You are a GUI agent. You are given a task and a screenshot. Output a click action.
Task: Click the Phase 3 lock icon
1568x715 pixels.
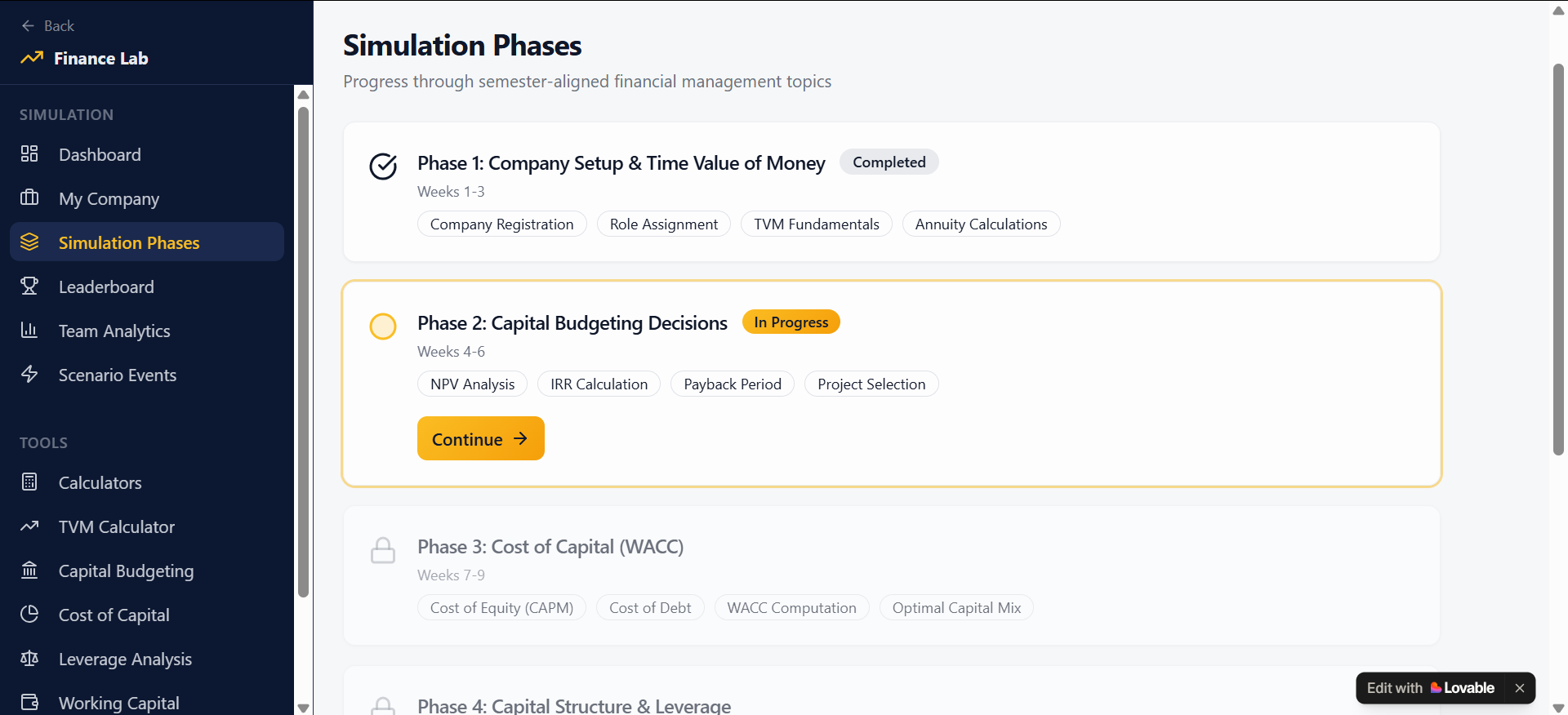coord(383,550)
